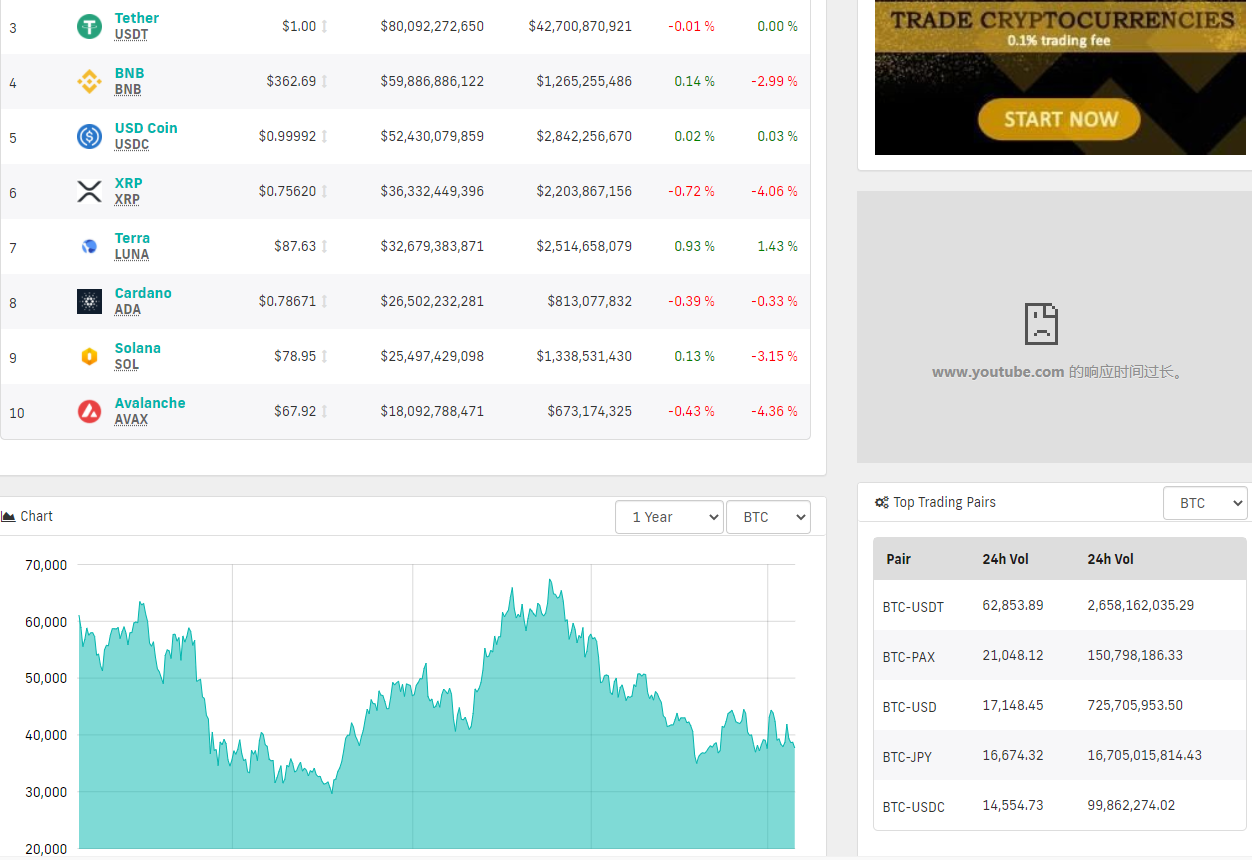Click the Trade Cryptocurrencies ad banner headline
This screenshot has width=1252, height=860.
(x=1062, y=20)
